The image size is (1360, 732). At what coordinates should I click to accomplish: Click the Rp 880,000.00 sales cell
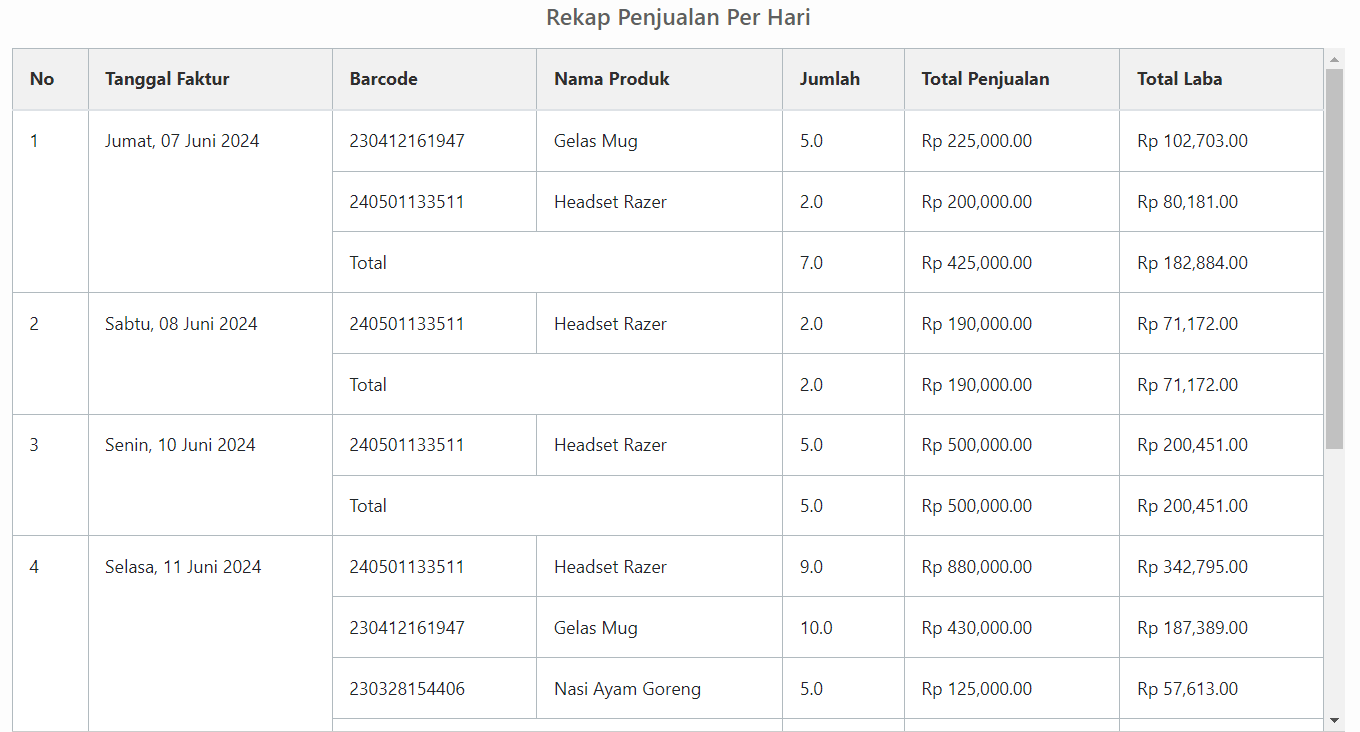(976, 567)
